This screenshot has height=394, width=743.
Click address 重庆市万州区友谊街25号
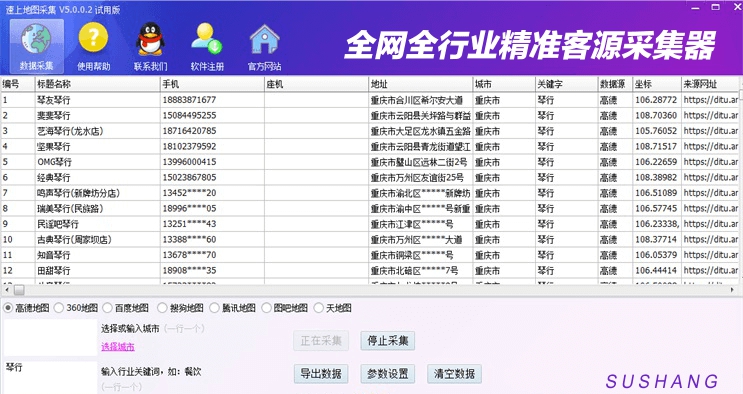point(417,177)
